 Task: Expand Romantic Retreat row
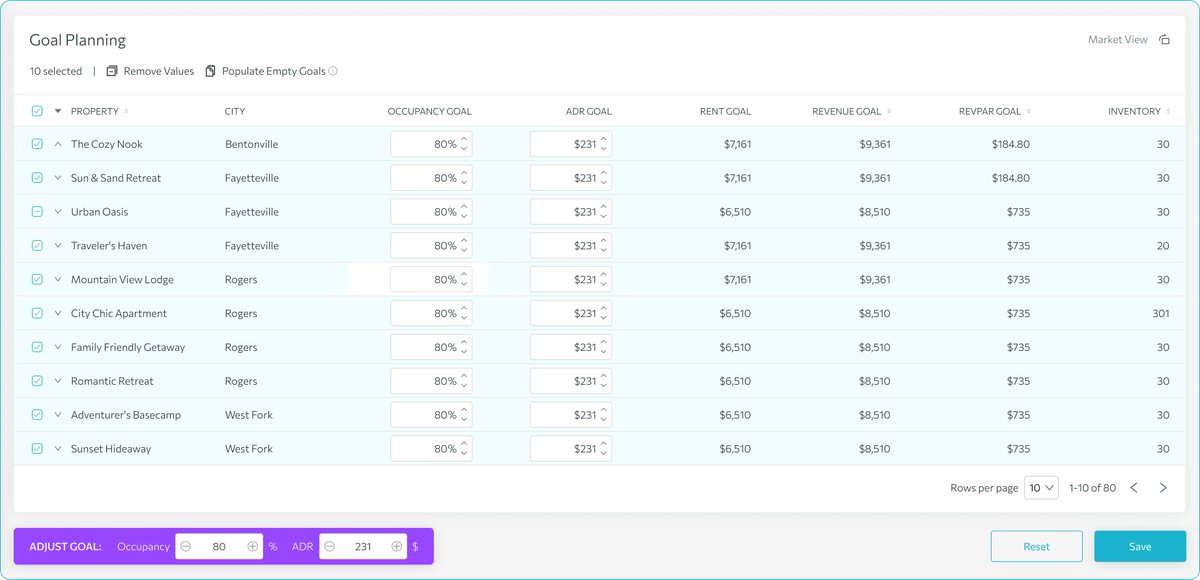pyautogui.click(x=58, y=381)
